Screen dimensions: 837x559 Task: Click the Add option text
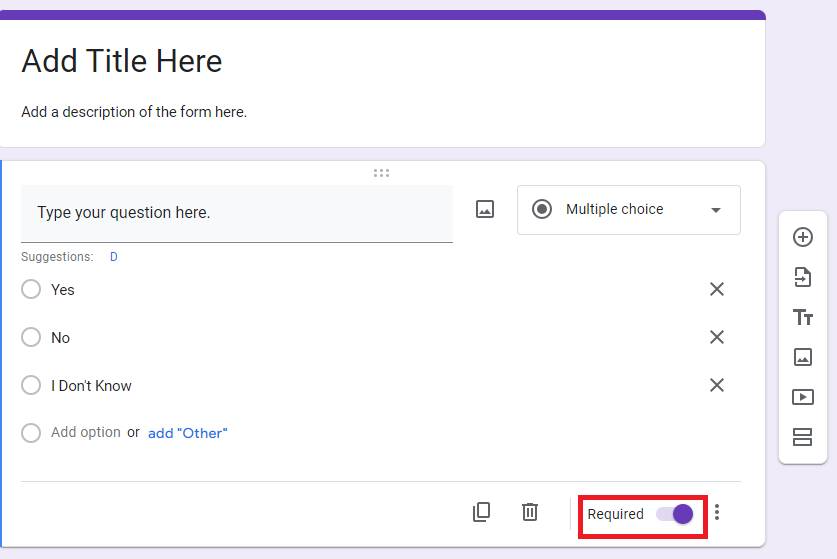tap(86, 432)
